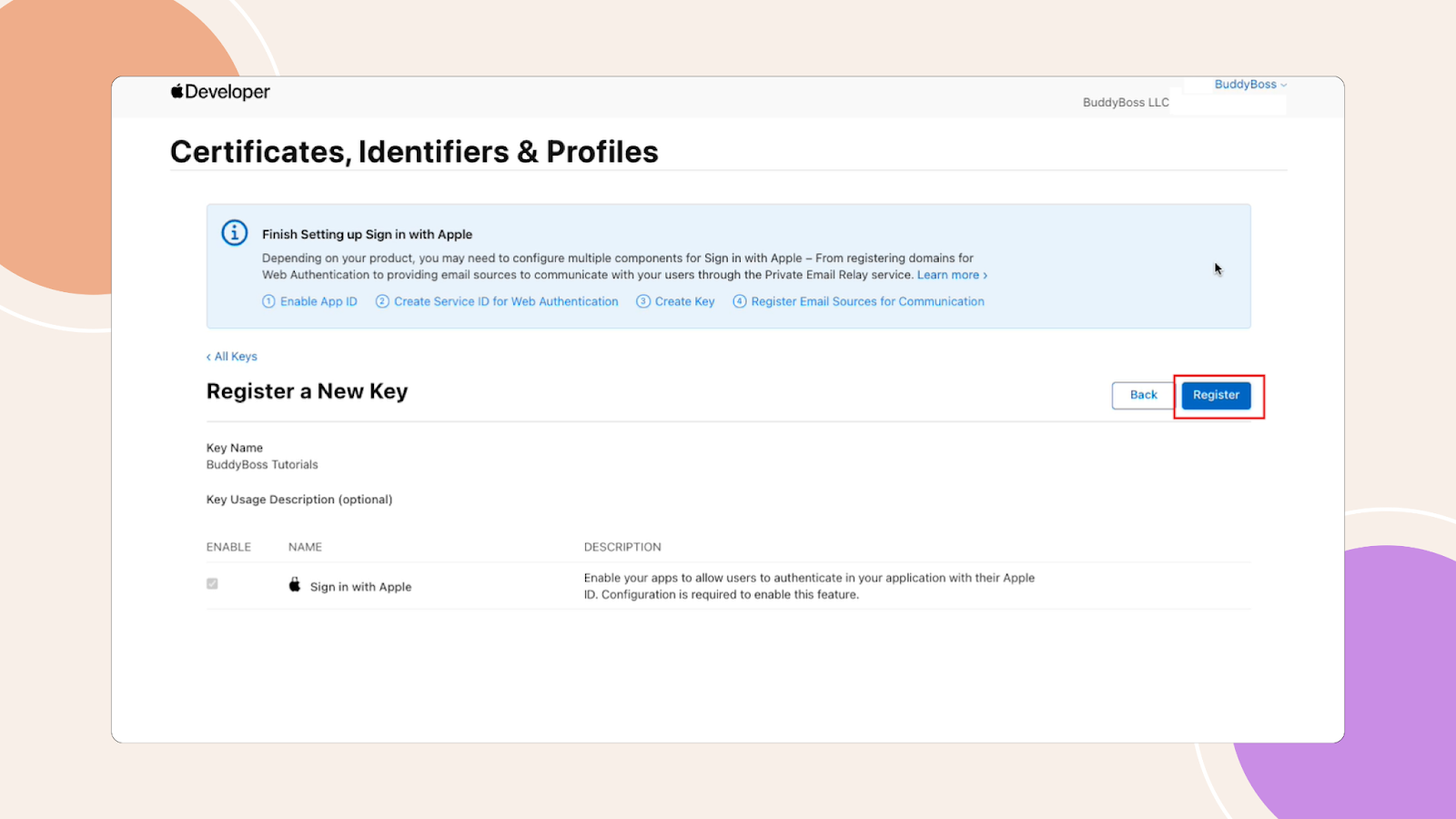Click the Apple logo beside Sign in with Apple

pyautogui.click(x=295, y=584)
